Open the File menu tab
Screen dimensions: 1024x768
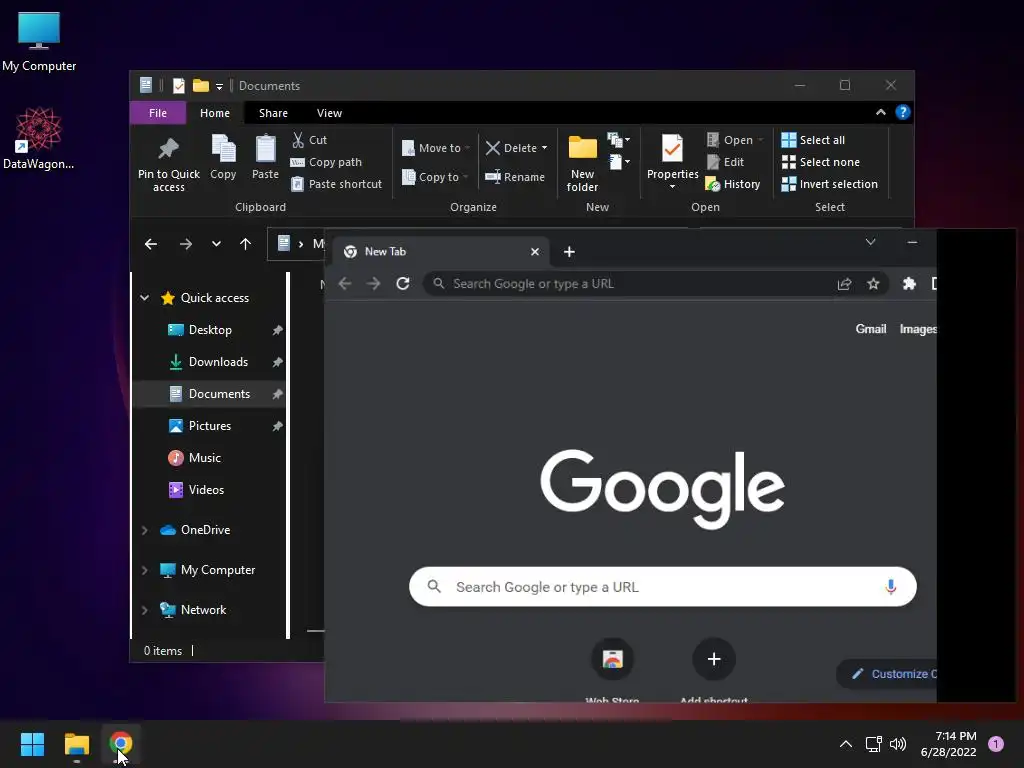[x=158, y=113]
